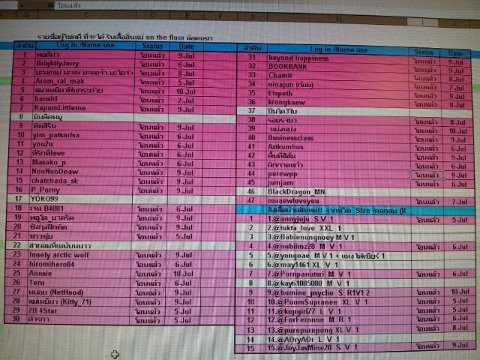
Task: Select the right table's 'Log in /Name use' header
Action: tap(338, 50)
